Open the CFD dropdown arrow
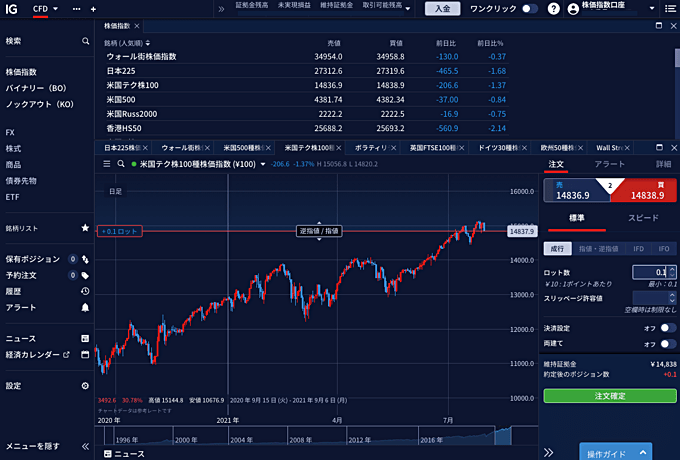 [55, 9]
